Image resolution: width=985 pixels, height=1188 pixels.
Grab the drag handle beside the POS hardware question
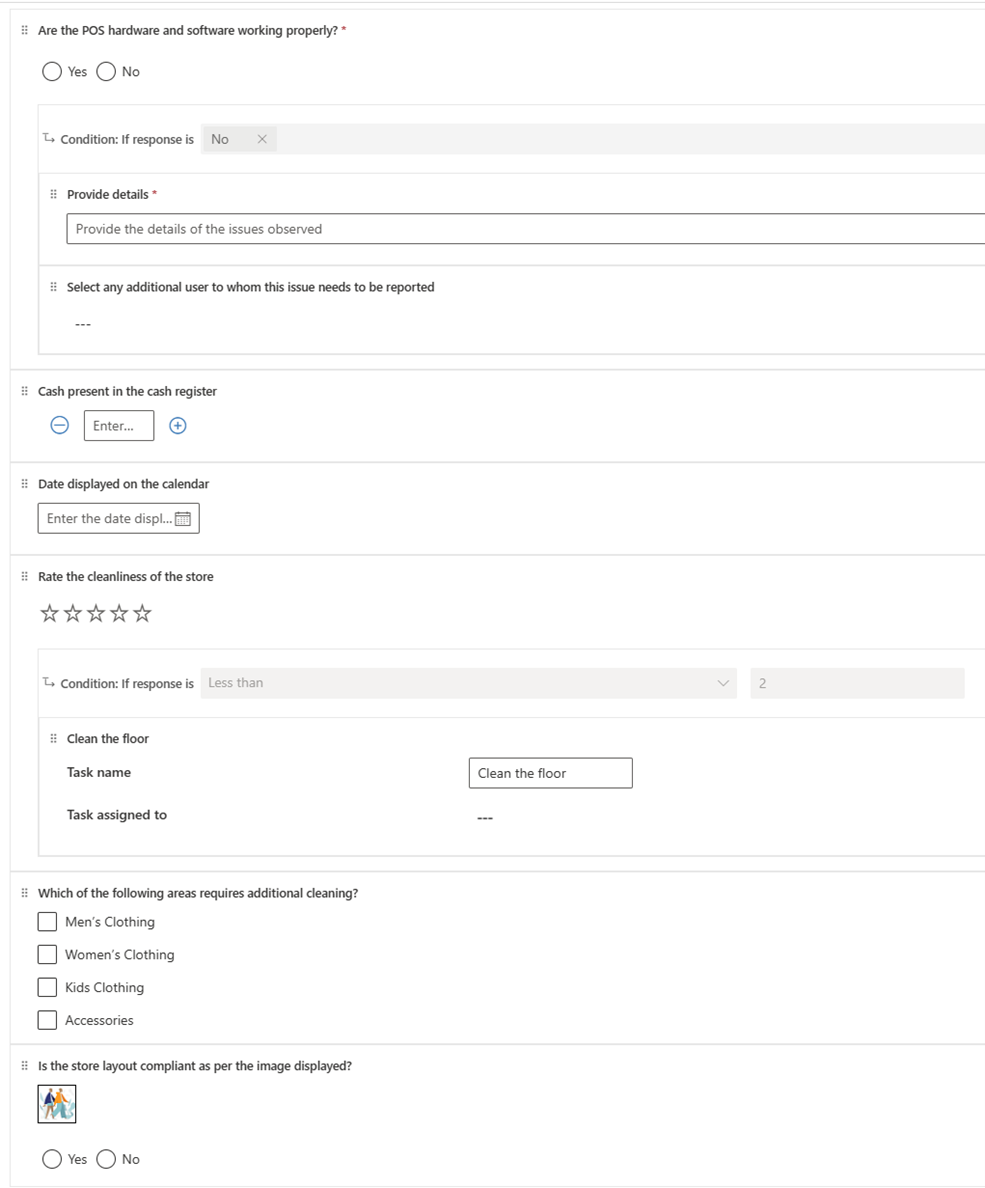click(x=24, y=30)
